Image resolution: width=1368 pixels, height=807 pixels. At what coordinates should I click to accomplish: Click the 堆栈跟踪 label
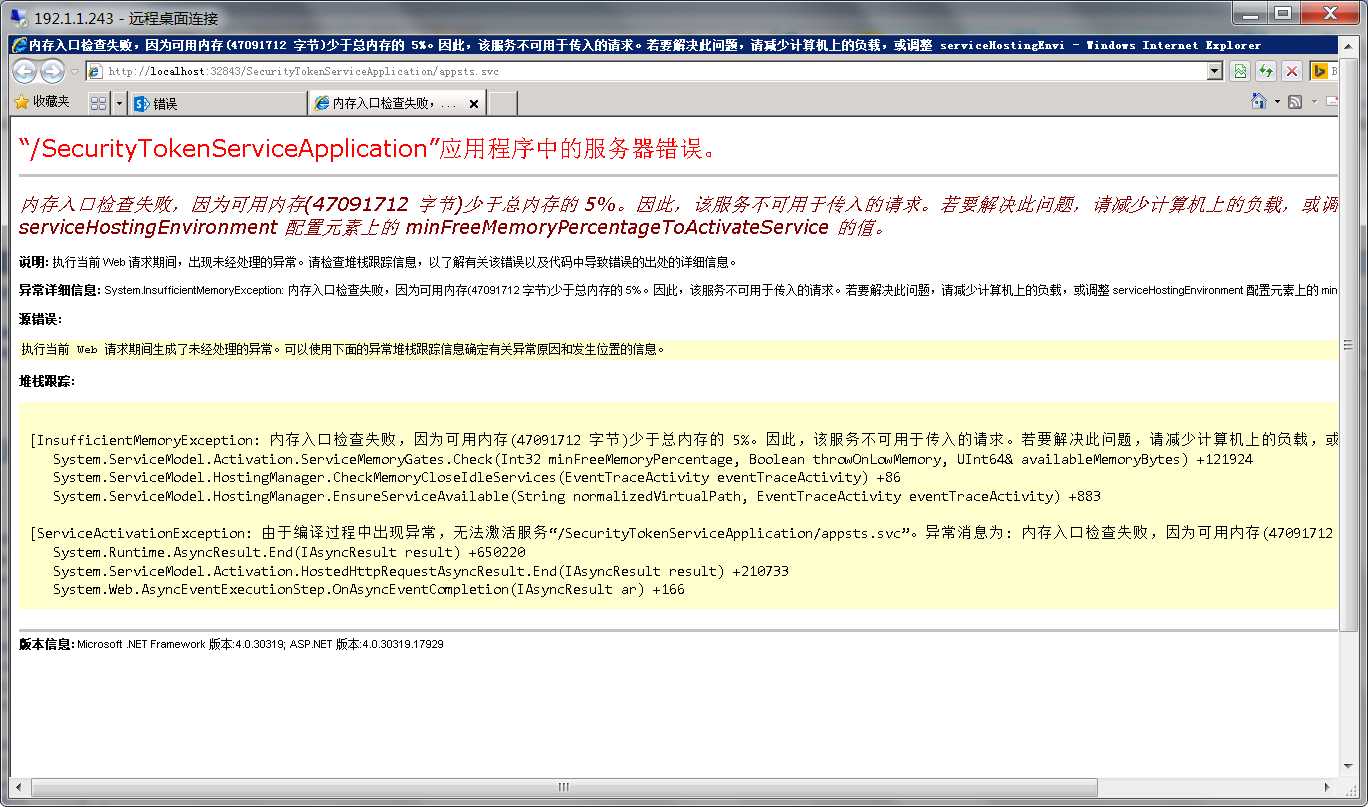47,381
